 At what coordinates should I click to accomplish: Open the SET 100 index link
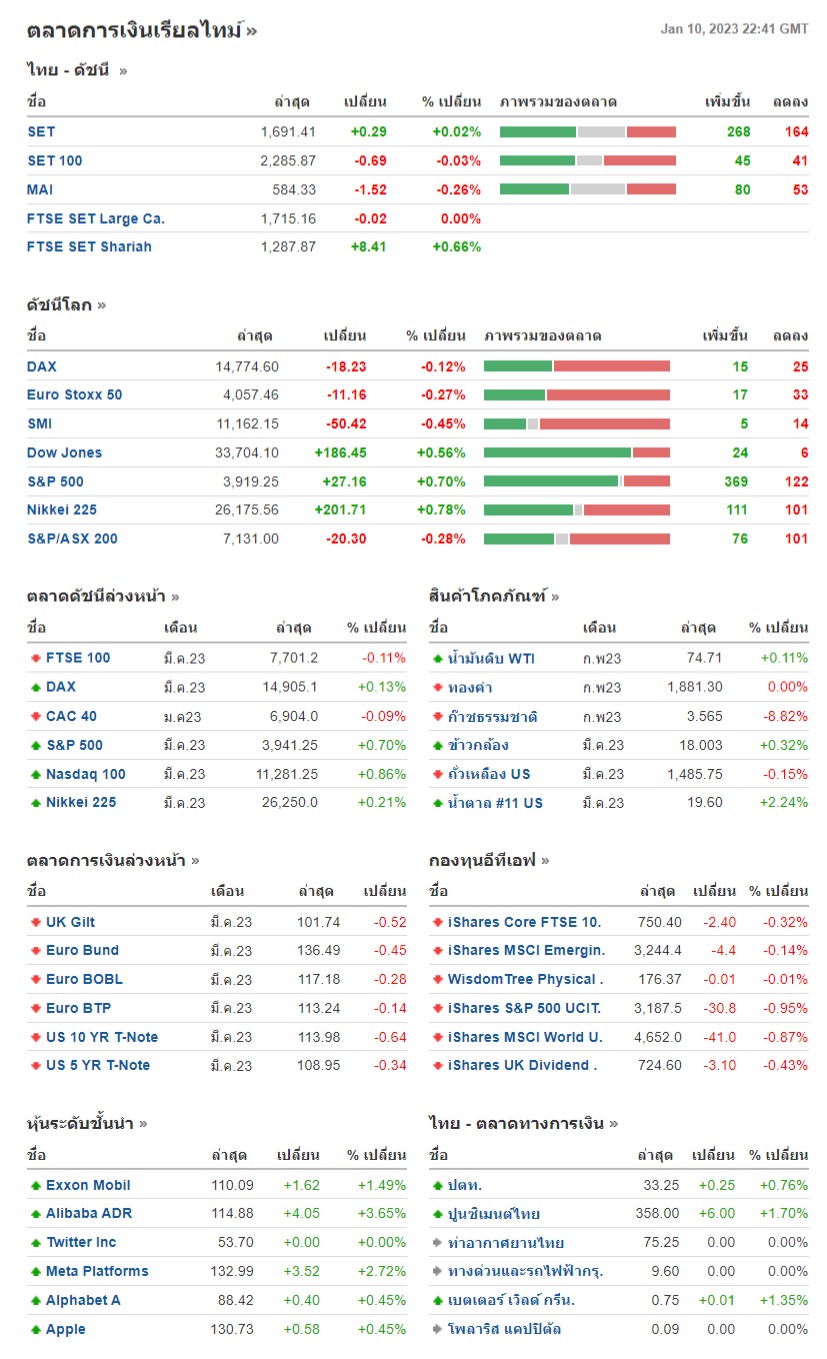point(55,160)
